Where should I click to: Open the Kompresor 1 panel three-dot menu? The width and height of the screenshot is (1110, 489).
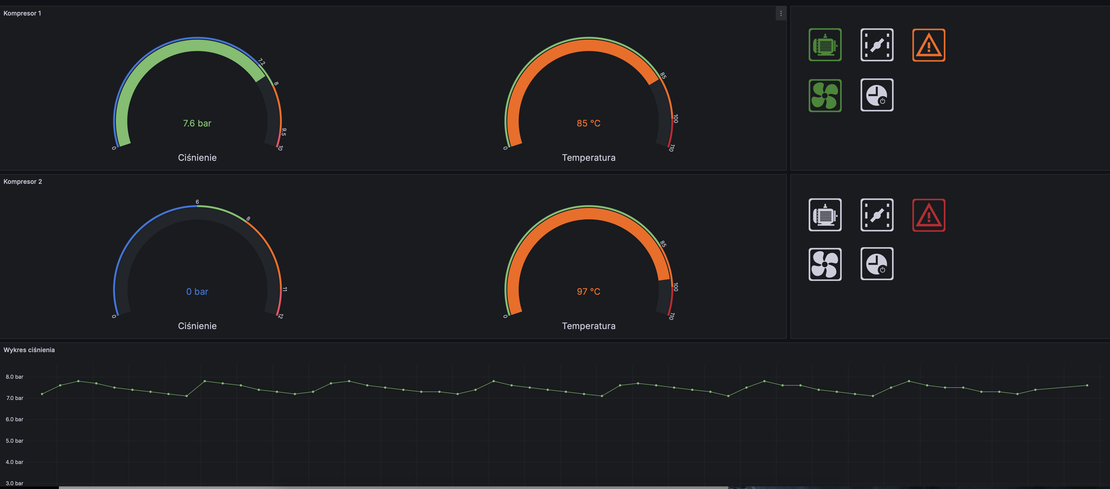(x=781, y=13)
